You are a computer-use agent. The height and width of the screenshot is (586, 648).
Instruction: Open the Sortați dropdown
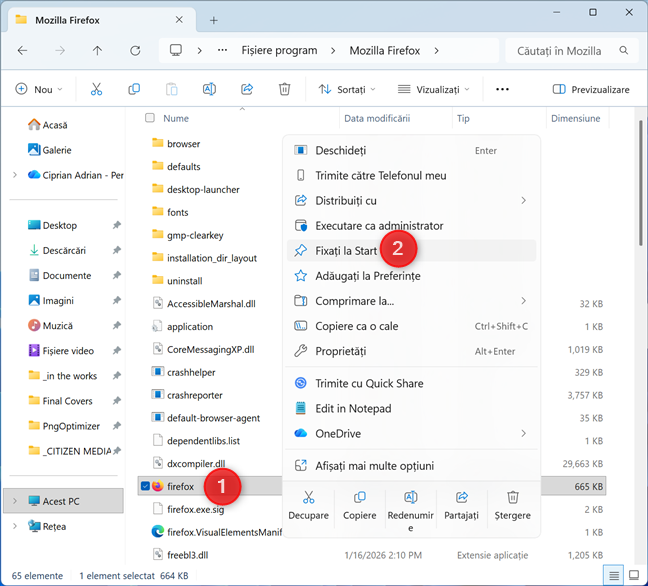click(x=347, y=89)
